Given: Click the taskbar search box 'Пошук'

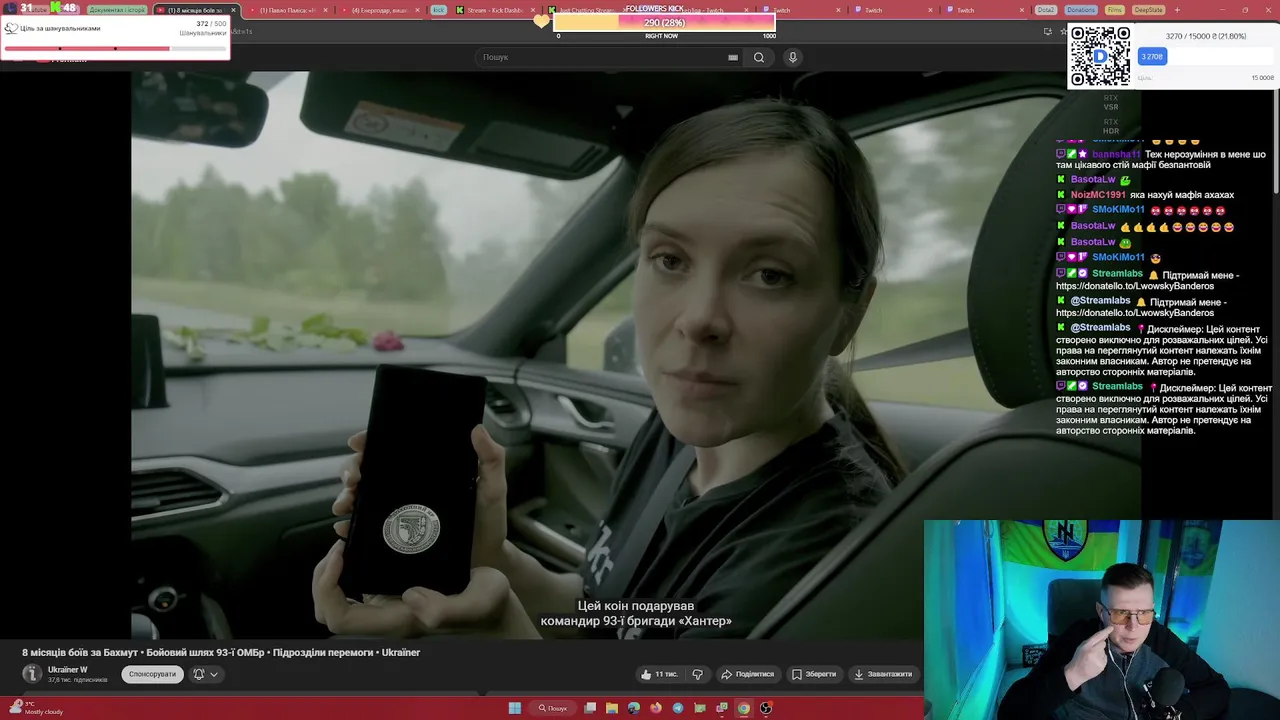Looking at the screenshot, I should (553, 708).
